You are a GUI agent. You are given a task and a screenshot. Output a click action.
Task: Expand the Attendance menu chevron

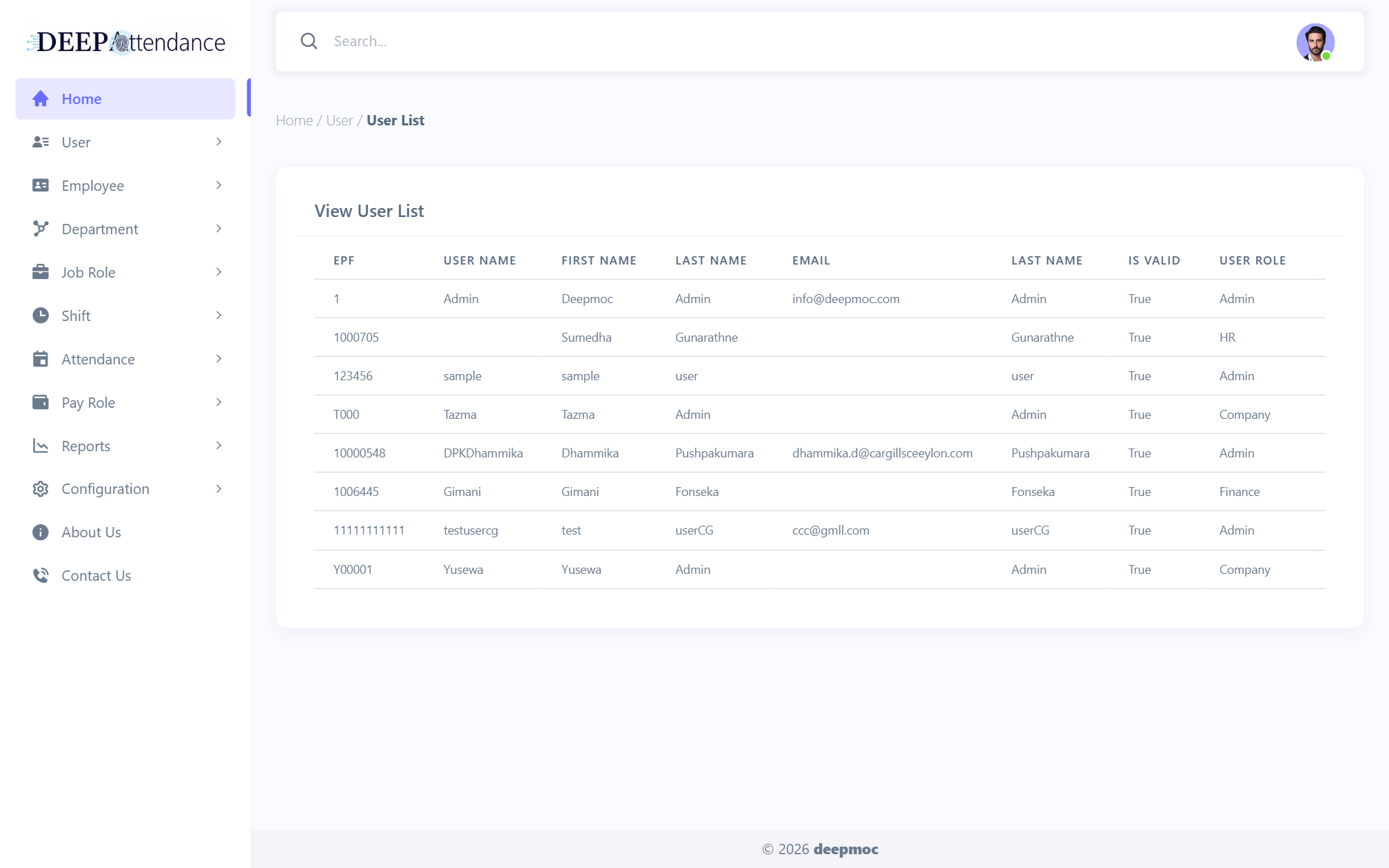[218, 359]
